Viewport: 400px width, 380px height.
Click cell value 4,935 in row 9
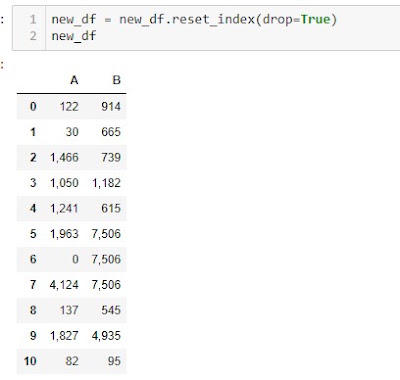(x=106, y=335)
